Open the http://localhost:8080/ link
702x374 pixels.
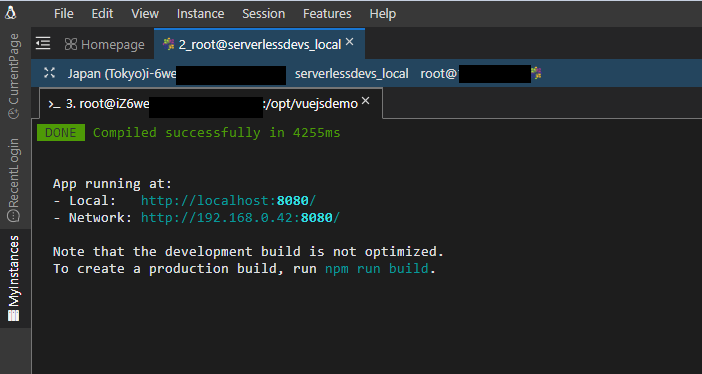(x=229, y=201)
